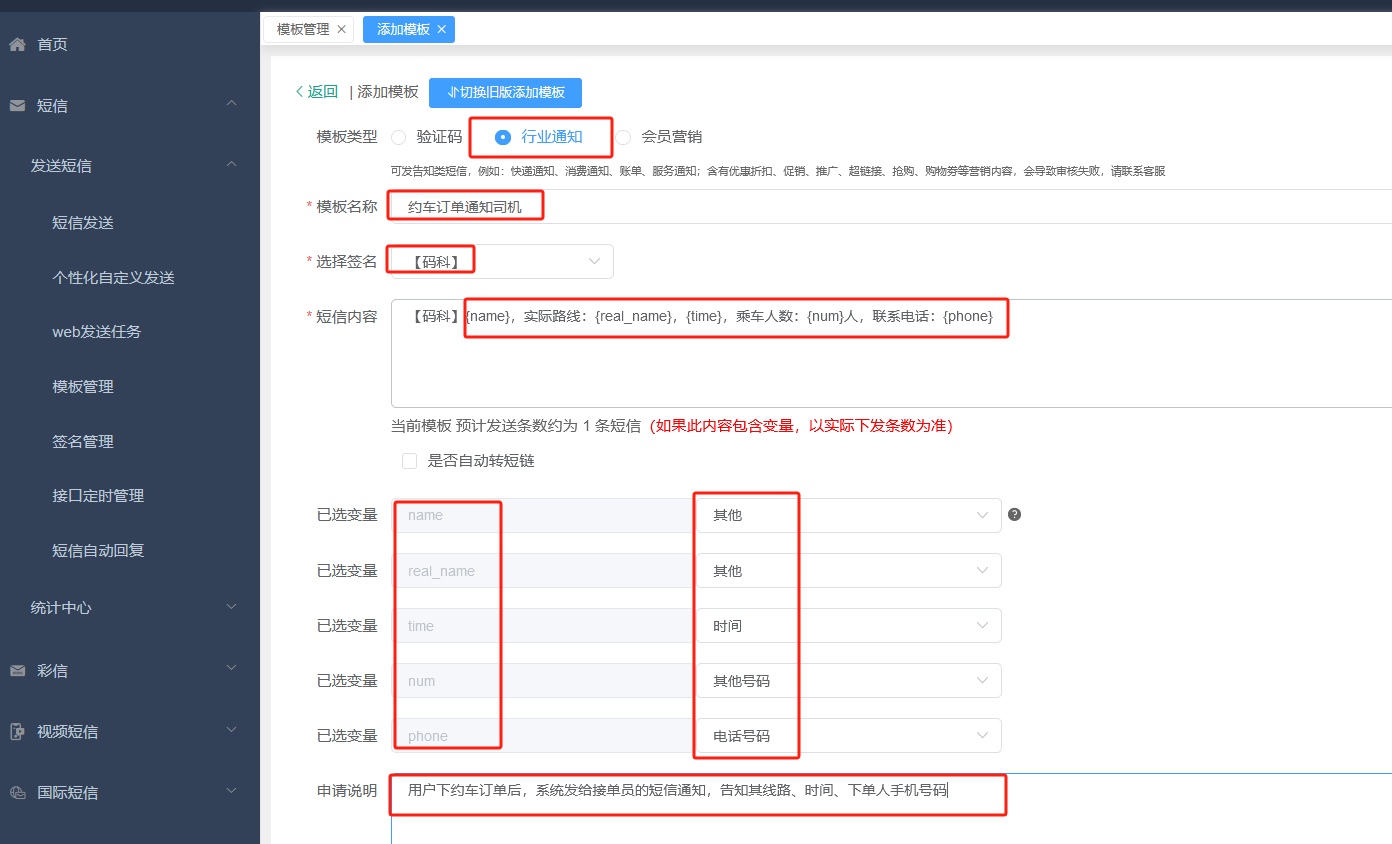Enable the 是否自动转短链 checkbox

[x=409, y=461]
